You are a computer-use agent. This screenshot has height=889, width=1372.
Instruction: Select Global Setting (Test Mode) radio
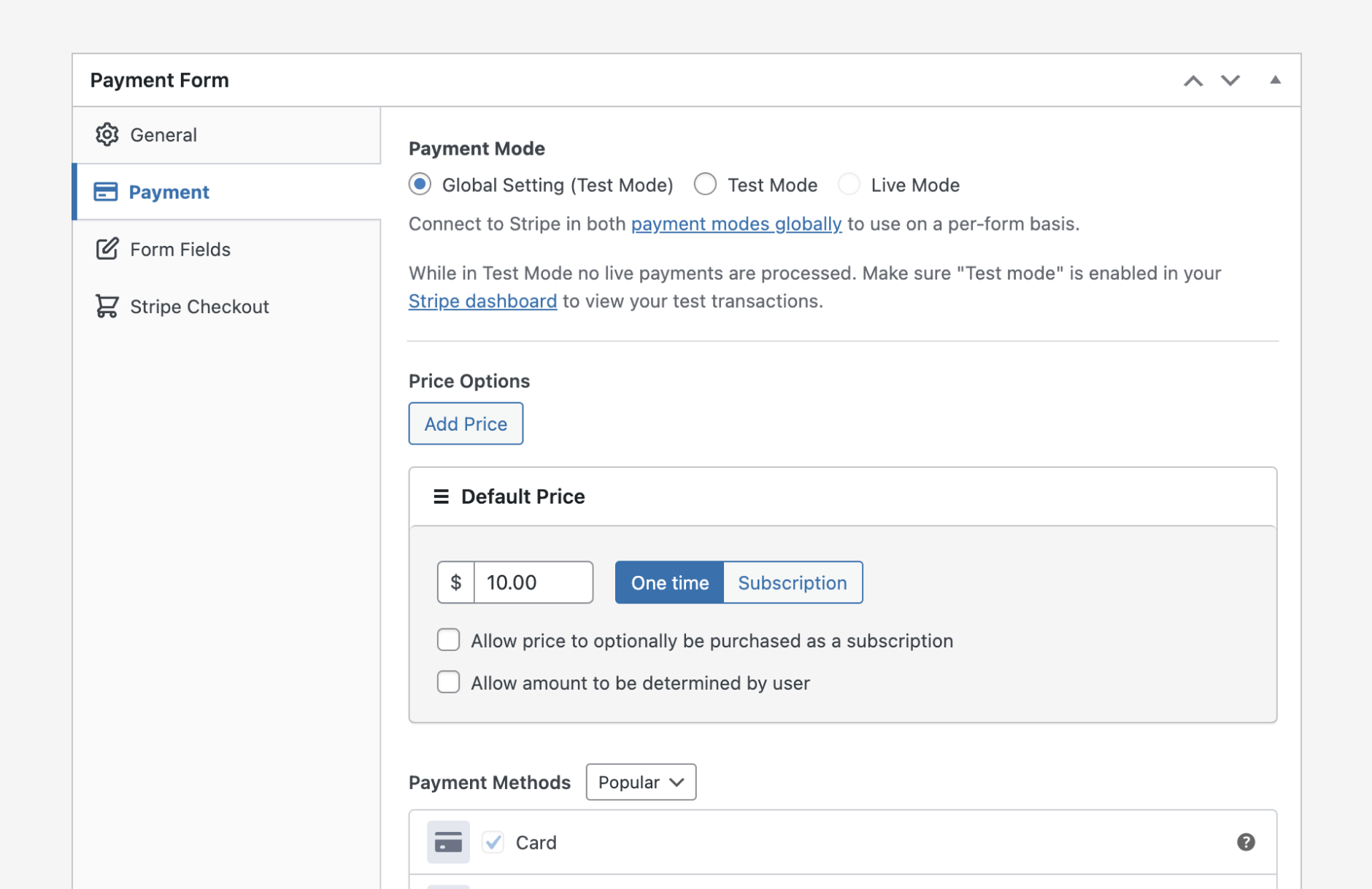tap(420, 184)
